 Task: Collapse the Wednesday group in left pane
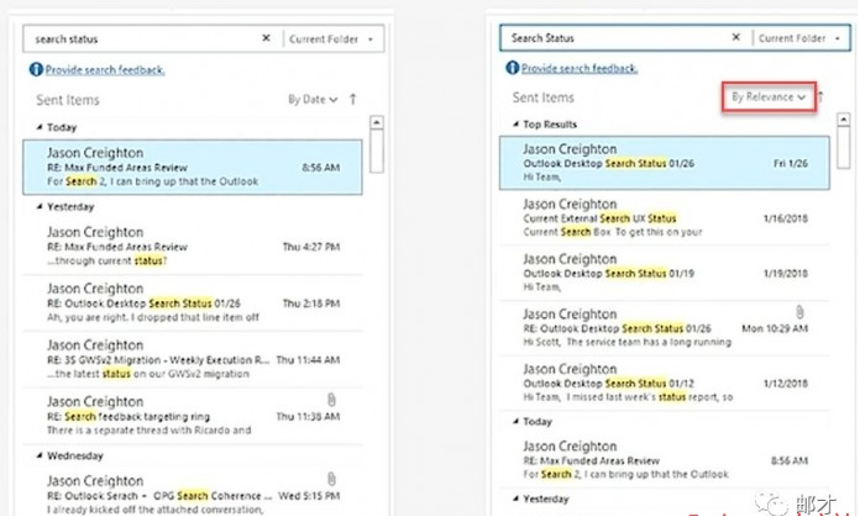(39, 455)
